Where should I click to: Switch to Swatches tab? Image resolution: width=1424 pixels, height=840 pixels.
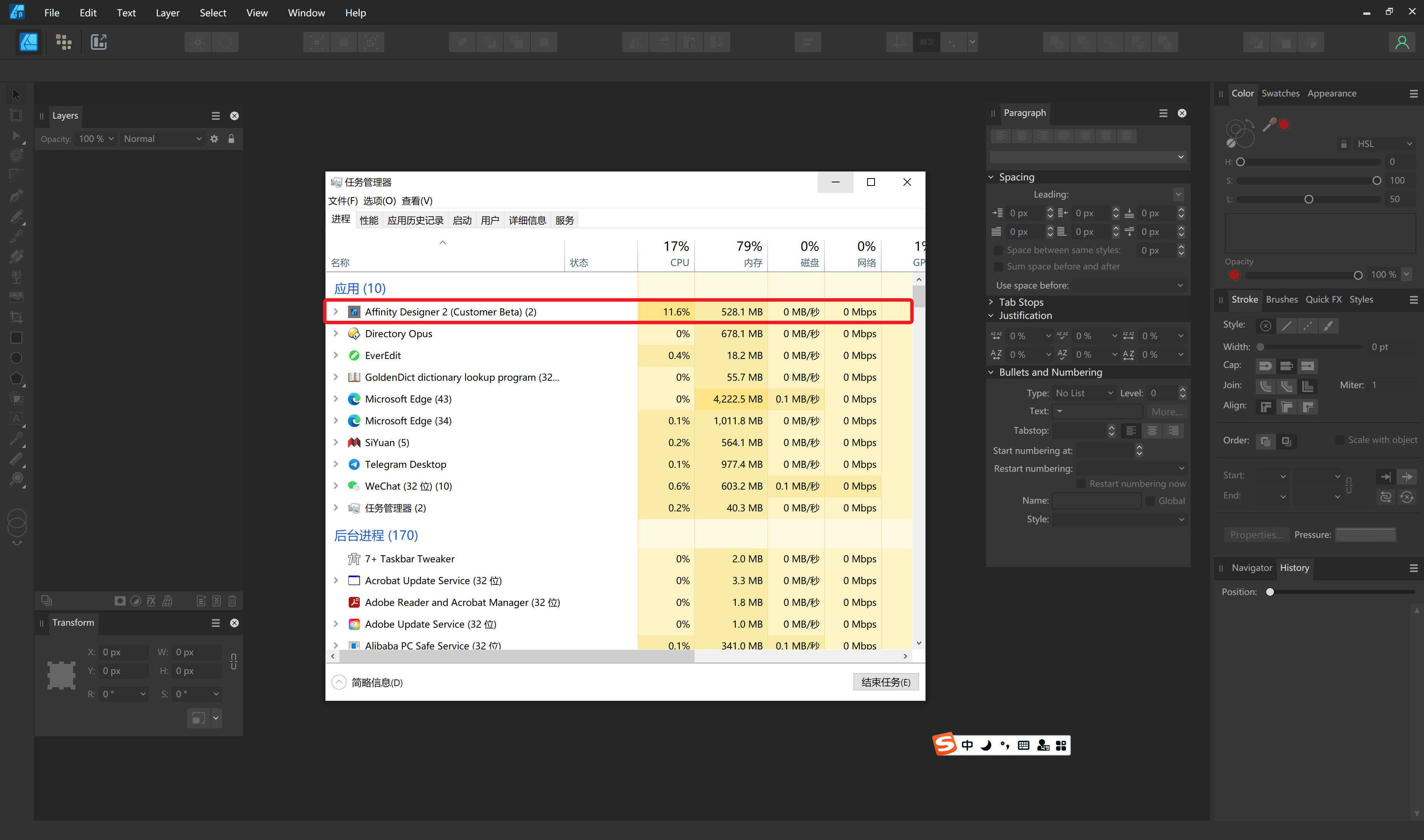[1280, 93]
